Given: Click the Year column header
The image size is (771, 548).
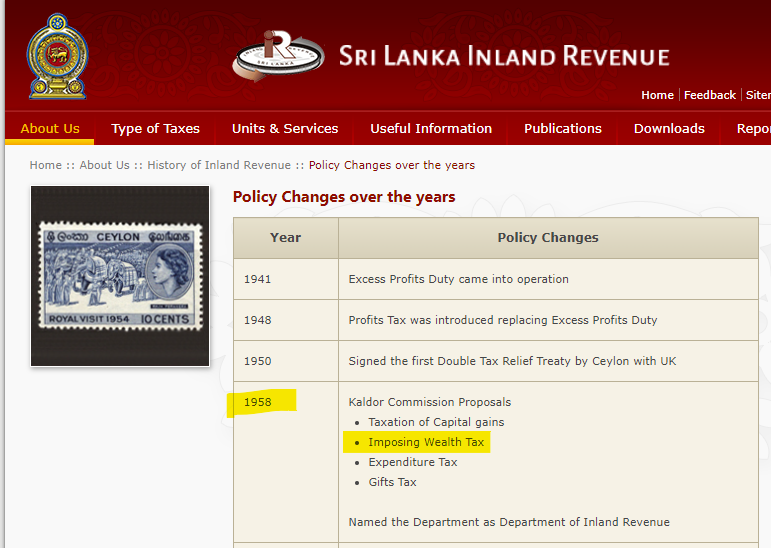Looking at the screenshot, I should point(286,238).
